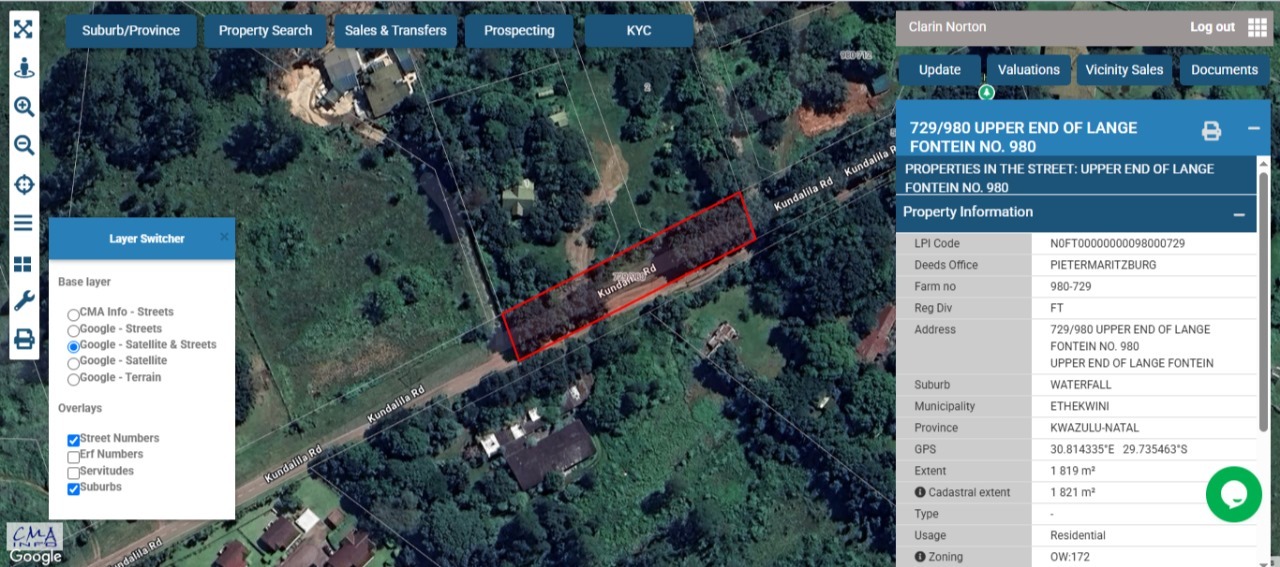Minimize the 729/980 property panel
This screenshot has width=1280, height=567.
pyautogui.click(x=1253, y=129)
